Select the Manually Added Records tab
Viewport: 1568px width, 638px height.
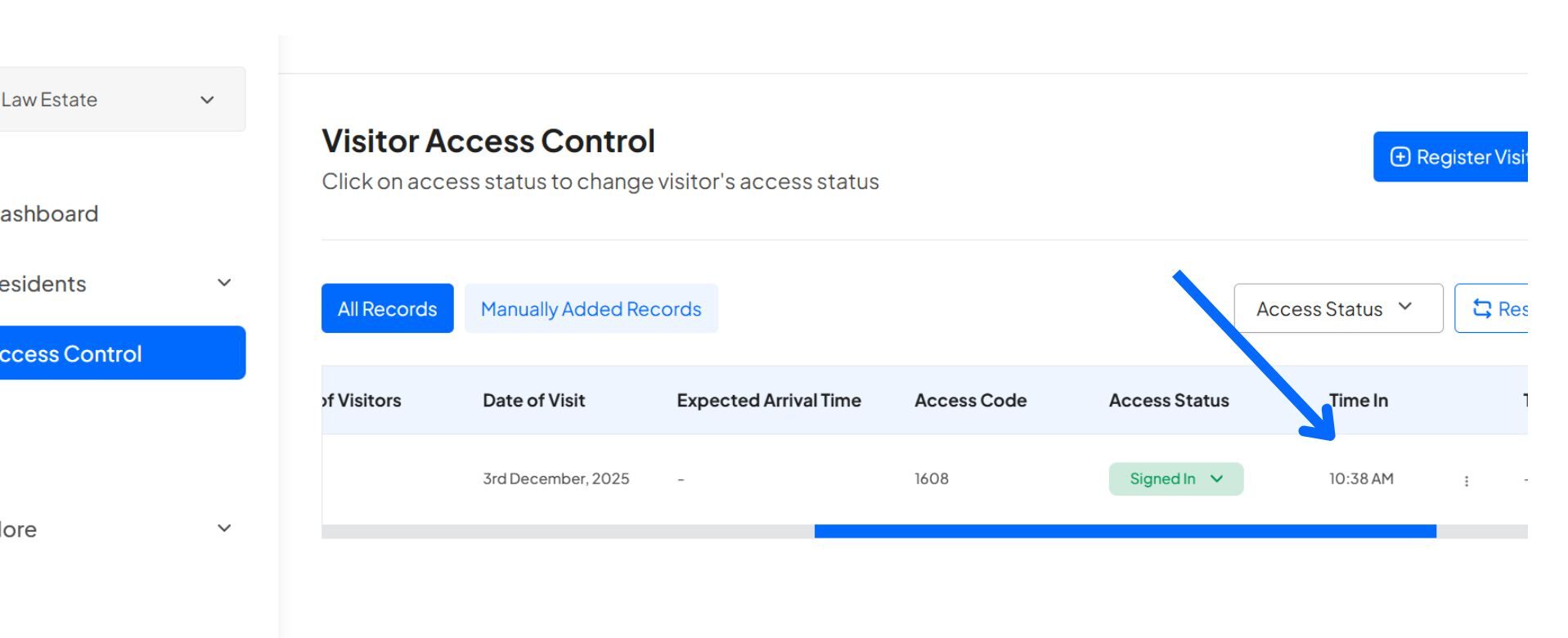(x=591, y=308)
